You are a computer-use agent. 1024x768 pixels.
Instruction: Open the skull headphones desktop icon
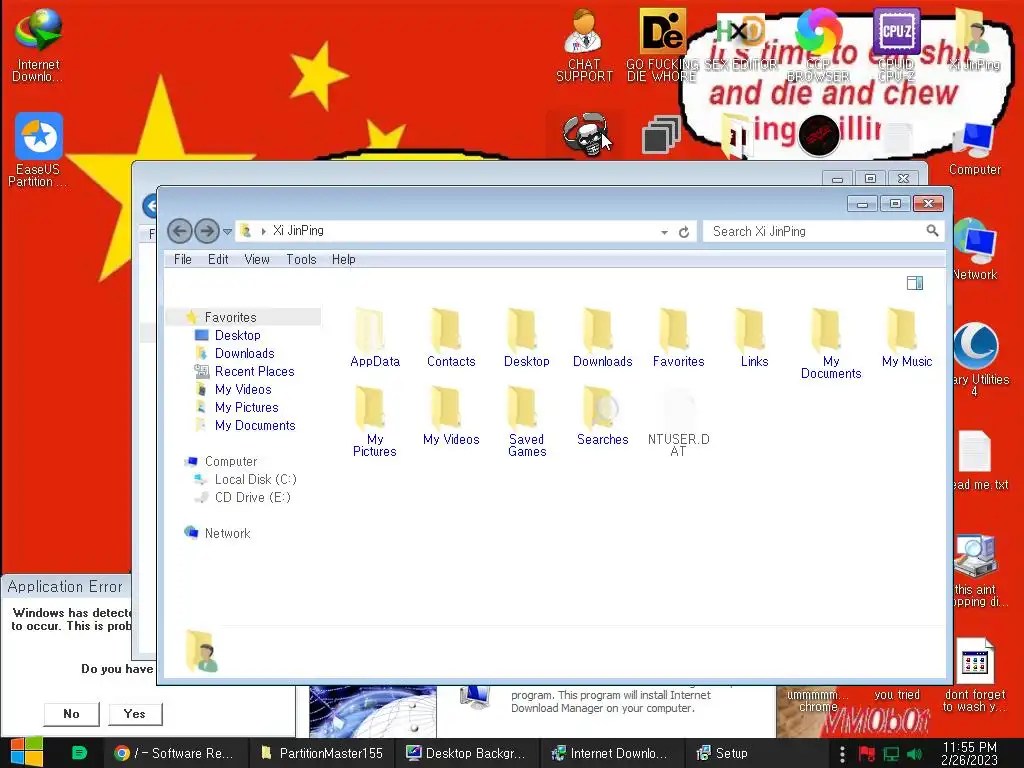click(586, 134)
